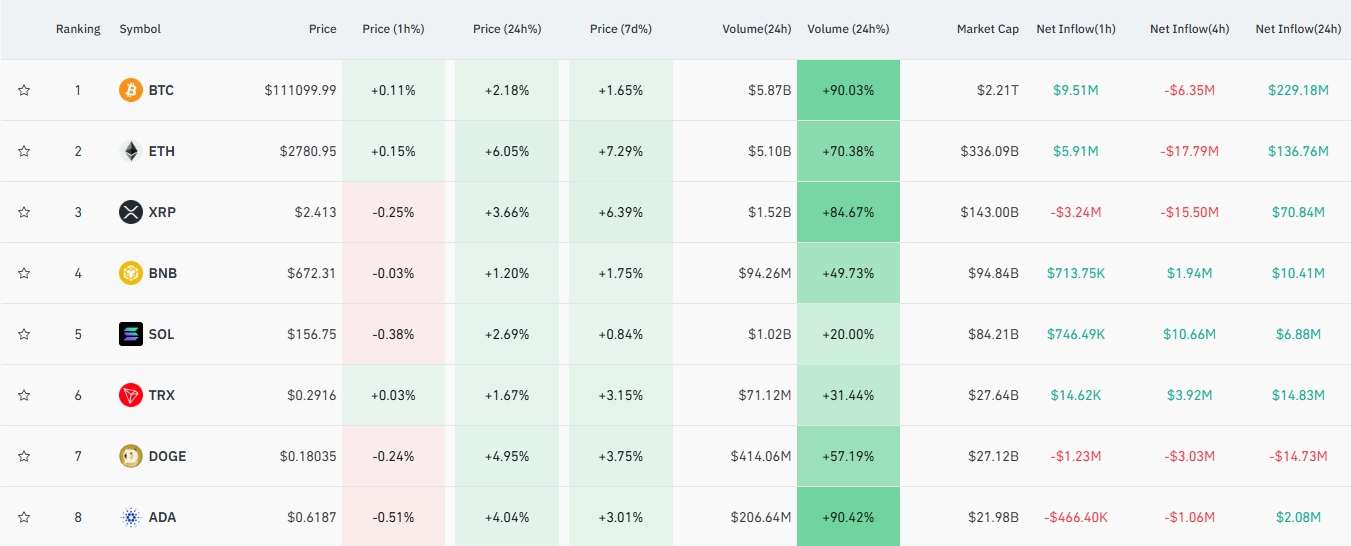Sort by the Ranking column header

78,29
